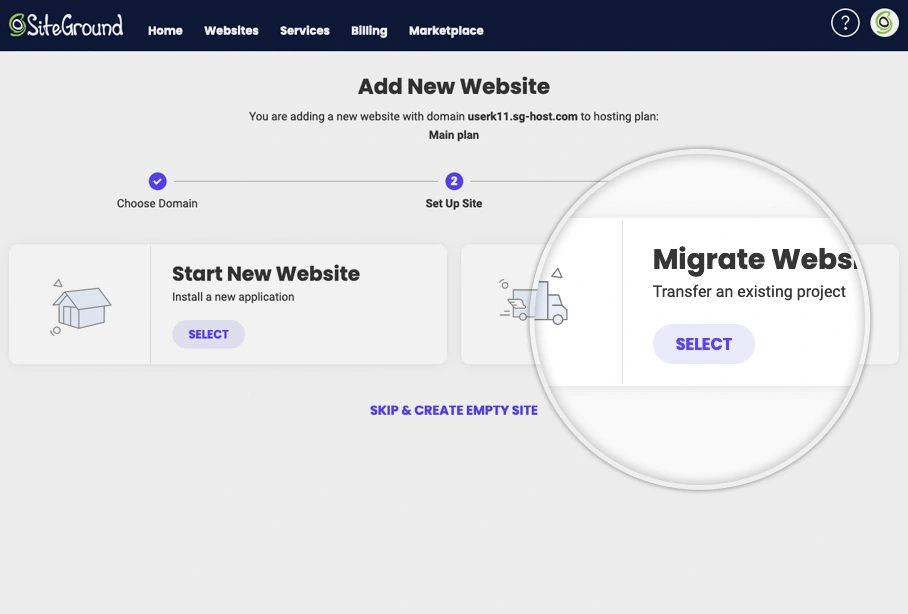The width and height of the screenshot is (908, 614).
Task: Open the Services menu
Action: click(x=304, y=31)
